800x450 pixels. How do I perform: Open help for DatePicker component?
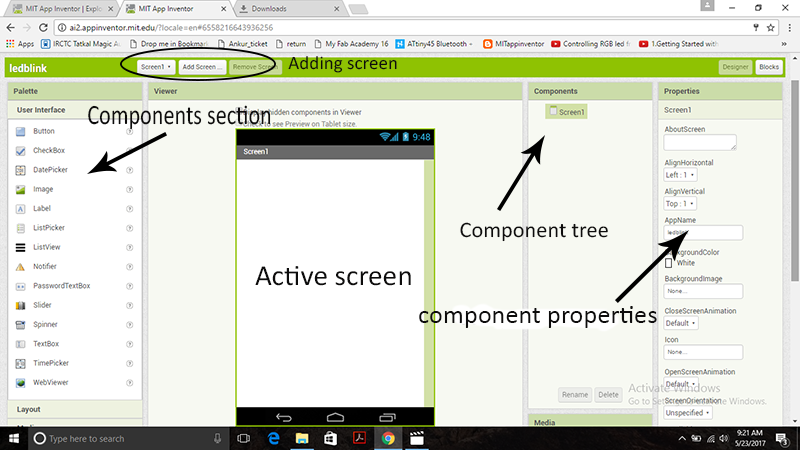[130, 170]
